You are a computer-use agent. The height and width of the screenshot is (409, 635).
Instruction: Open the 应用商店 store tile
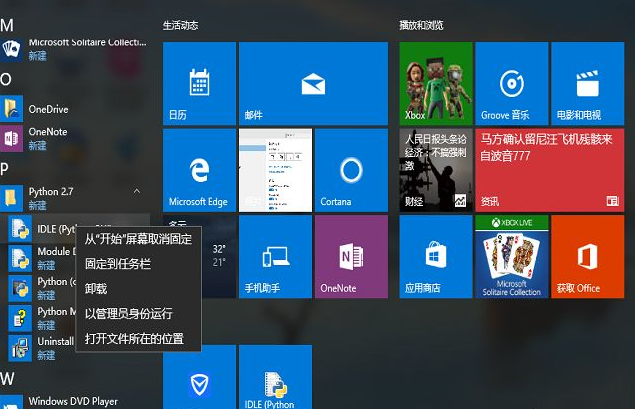pyautogui.click(x=435, y=256)
